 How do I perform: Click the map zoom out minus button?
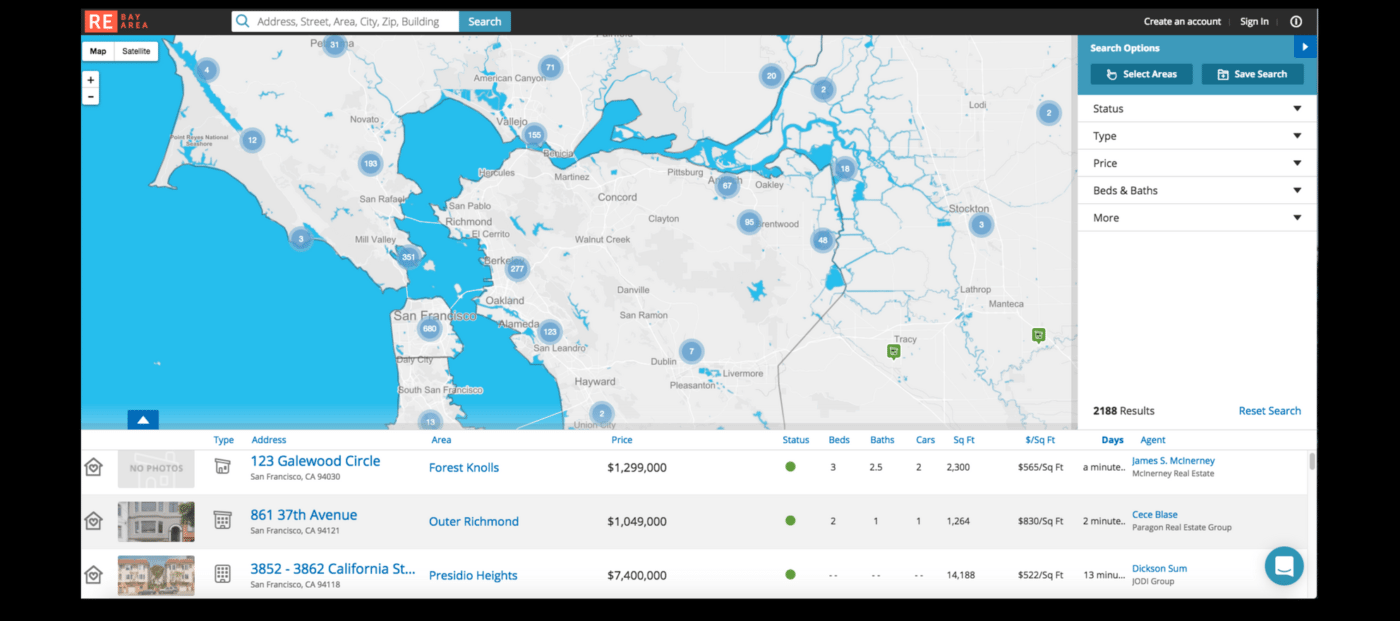pos(91,97)
